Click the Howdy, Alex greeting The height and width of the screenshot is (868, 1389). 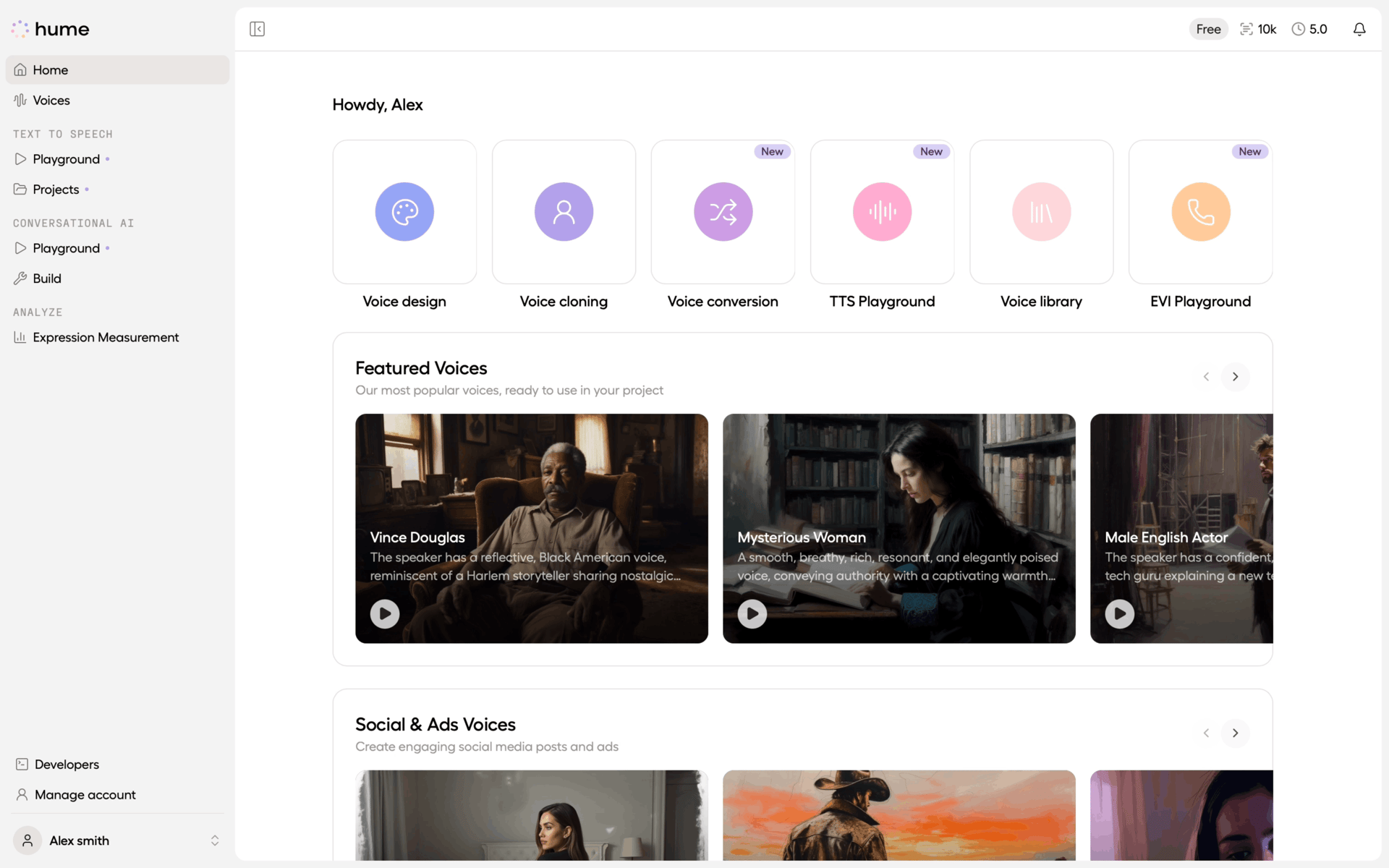(x=378, y=105)
